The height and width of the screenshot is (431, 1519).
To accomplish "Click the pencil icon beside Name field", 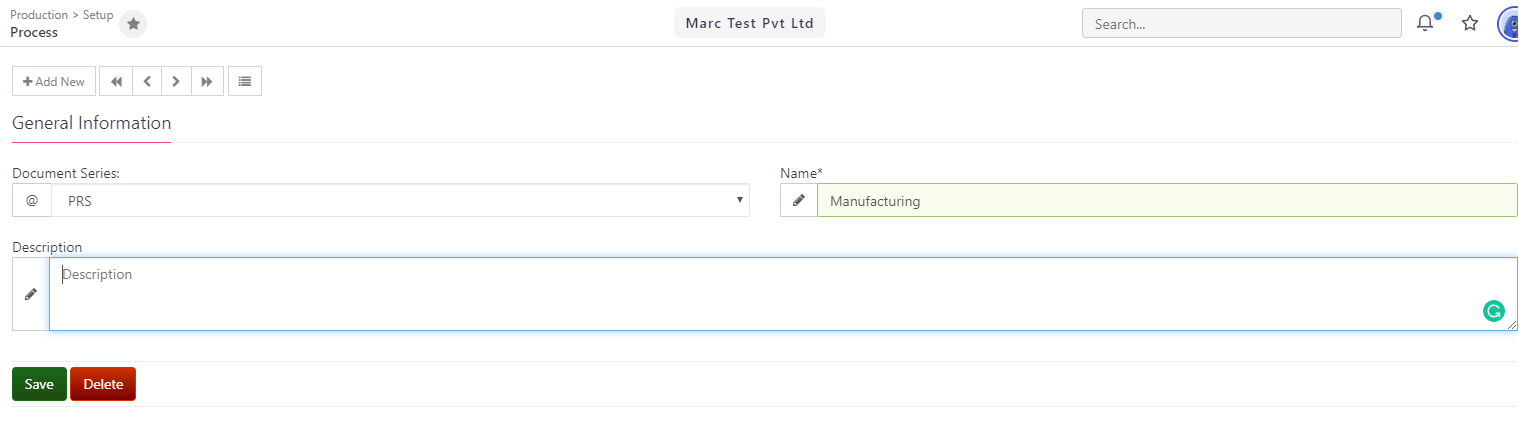I will click(799, 200).
